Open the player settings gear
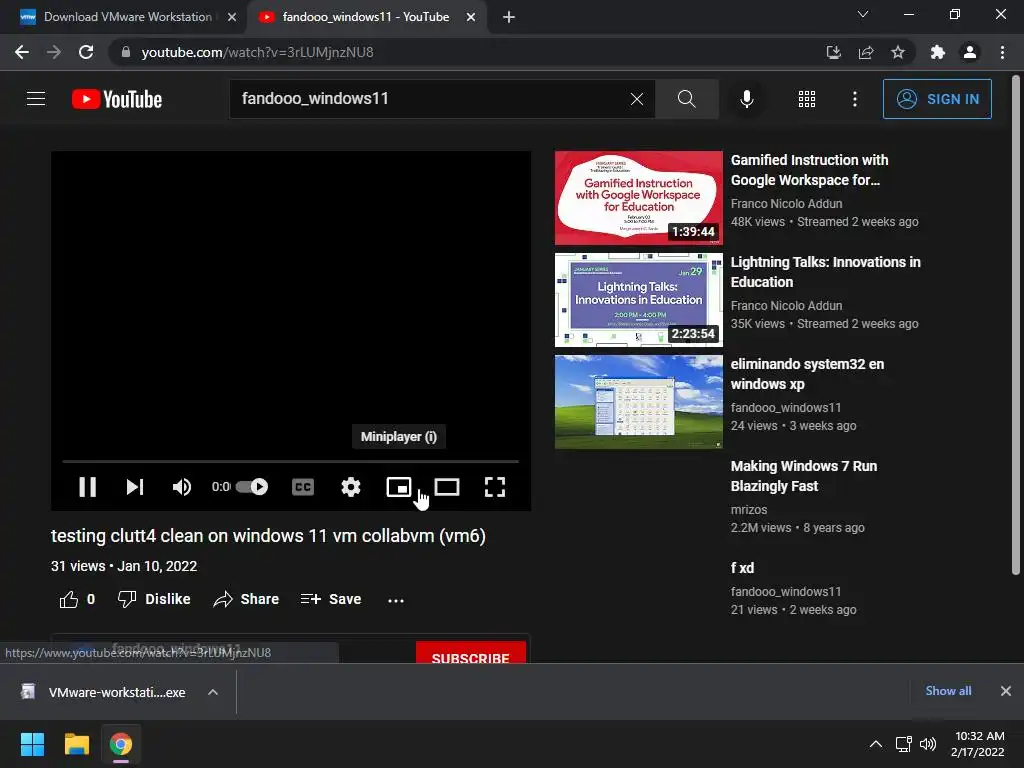 click(x=351, y=487)
